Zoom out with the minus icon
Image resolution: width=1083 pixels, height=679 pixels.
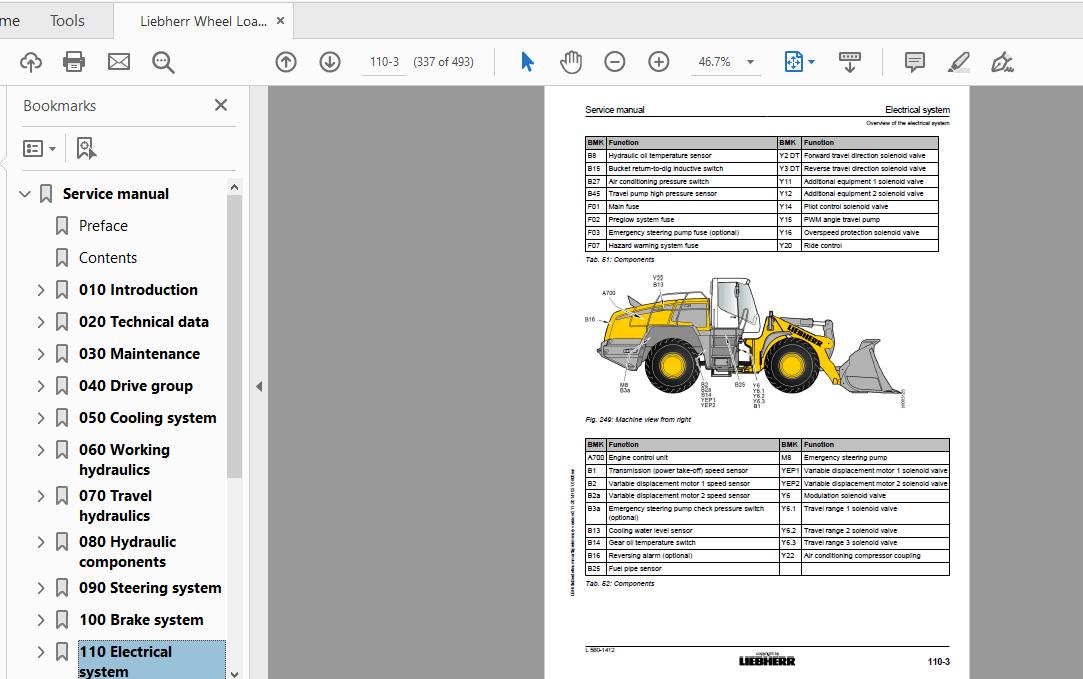pyautogui.click(x=614, y=61)
